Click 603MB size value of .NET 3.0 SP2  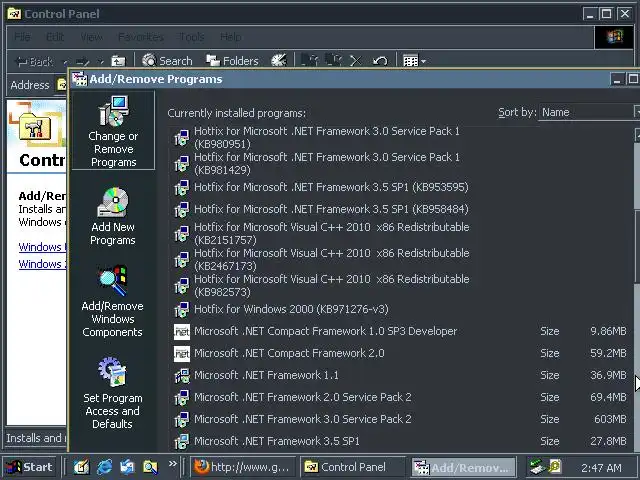pos(610,419)
